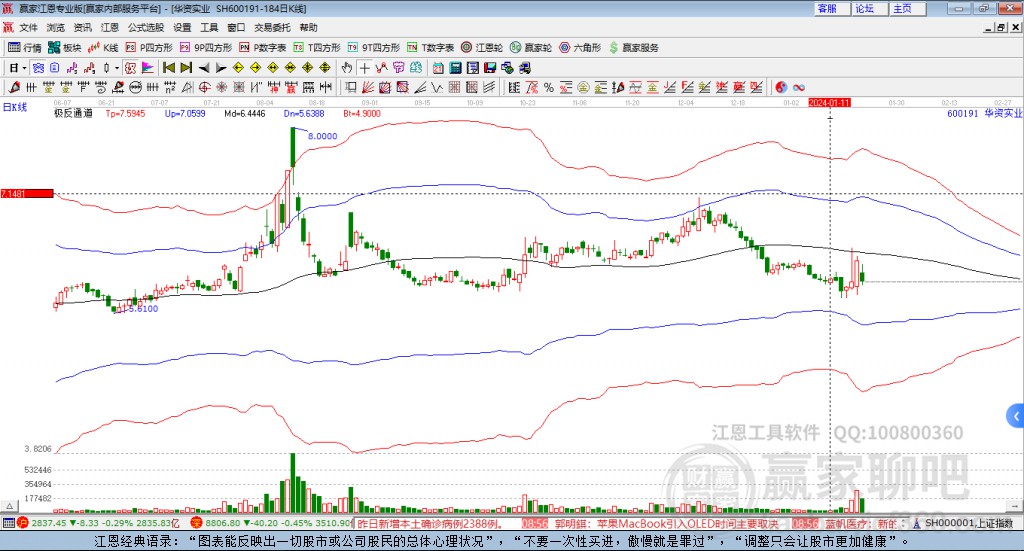Click the blue infinity symbol icon

(798, 87)
